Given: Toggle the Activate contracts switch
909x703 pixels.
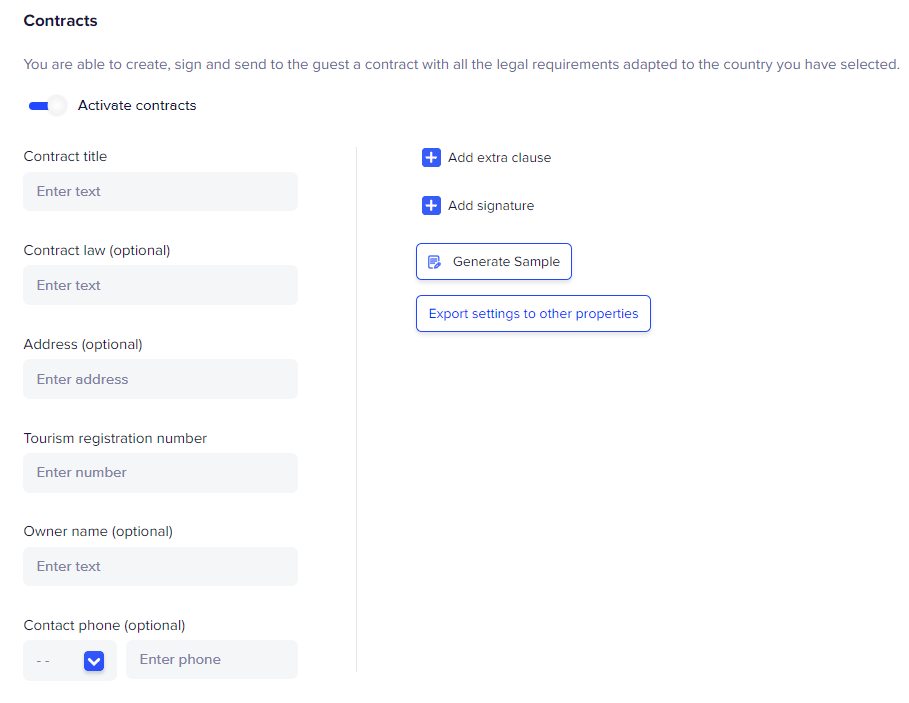Looking at the screenshot, I should tap(48, 105).
